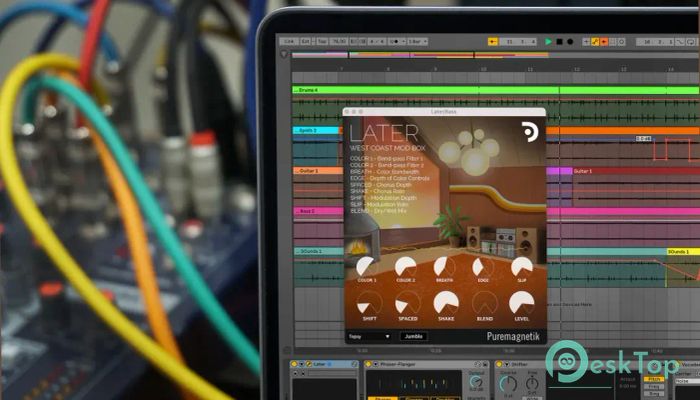Click the orange Re-enable Automation icon
This screenshot has width=700, height=400.
[x=604, y=42]
